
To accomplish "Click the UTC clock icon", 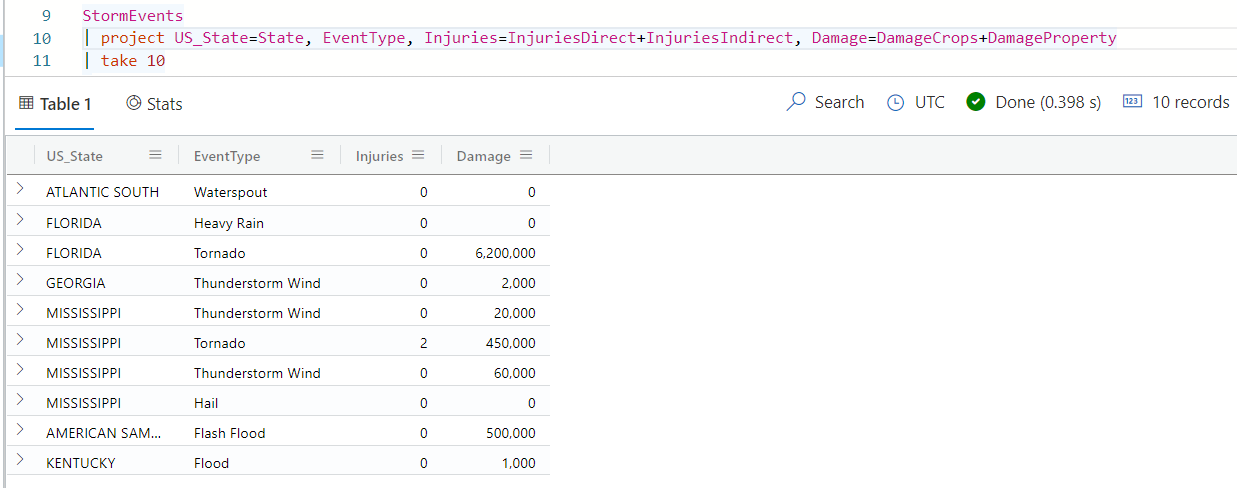I will [896, 102].
